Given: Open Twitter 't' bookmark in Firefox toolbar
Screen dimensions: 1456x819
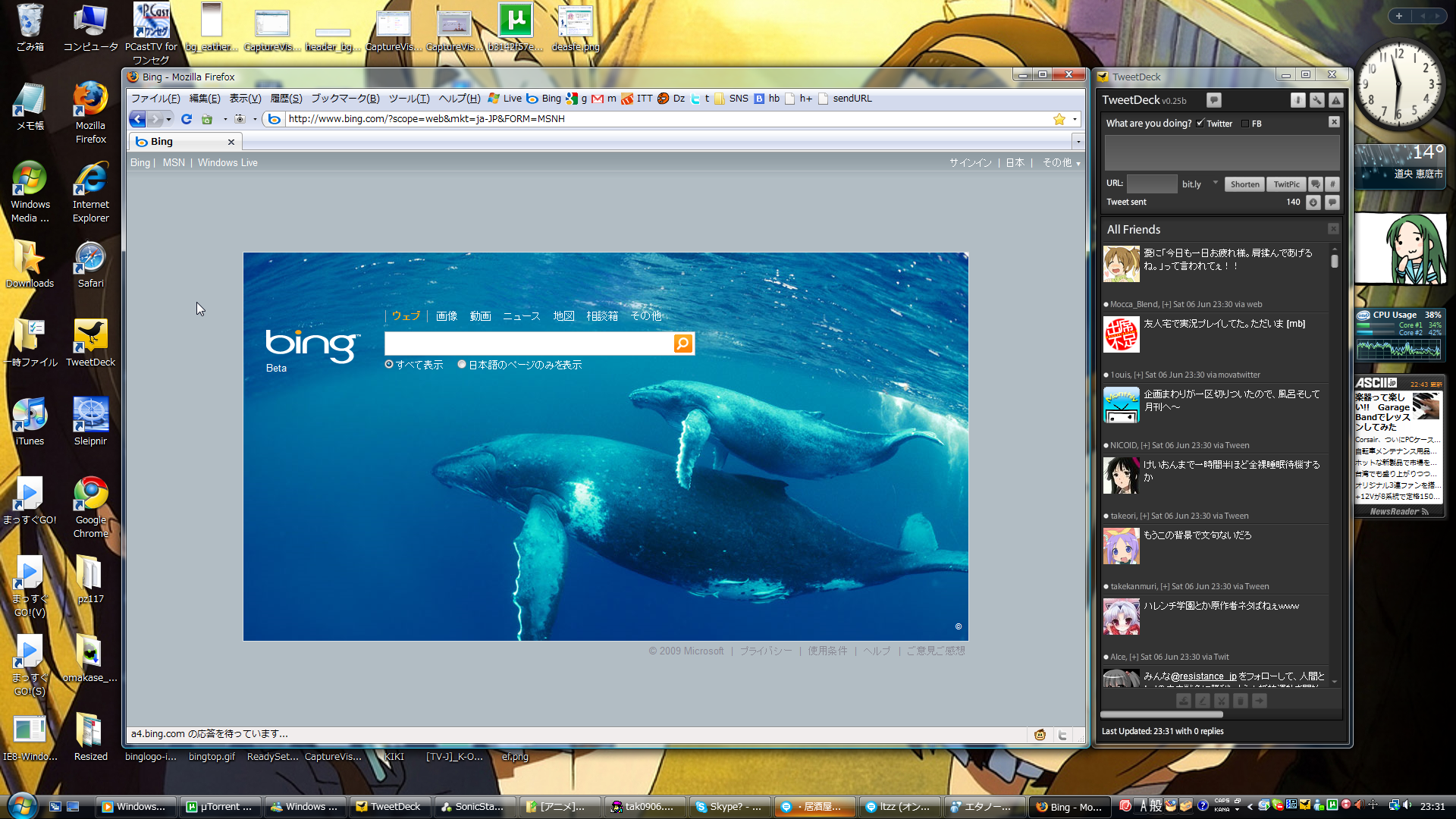Looking at the screenshot, I should click(x=700, y=99).
